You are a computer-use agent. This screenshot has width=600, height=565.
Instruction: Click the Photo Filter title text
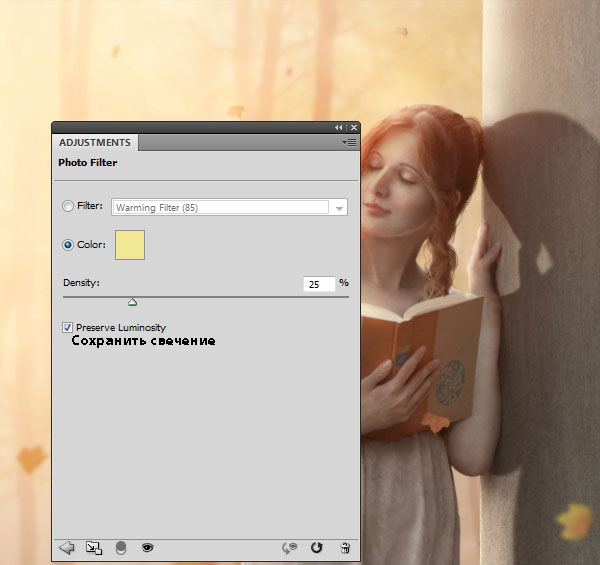click(88, 163)
